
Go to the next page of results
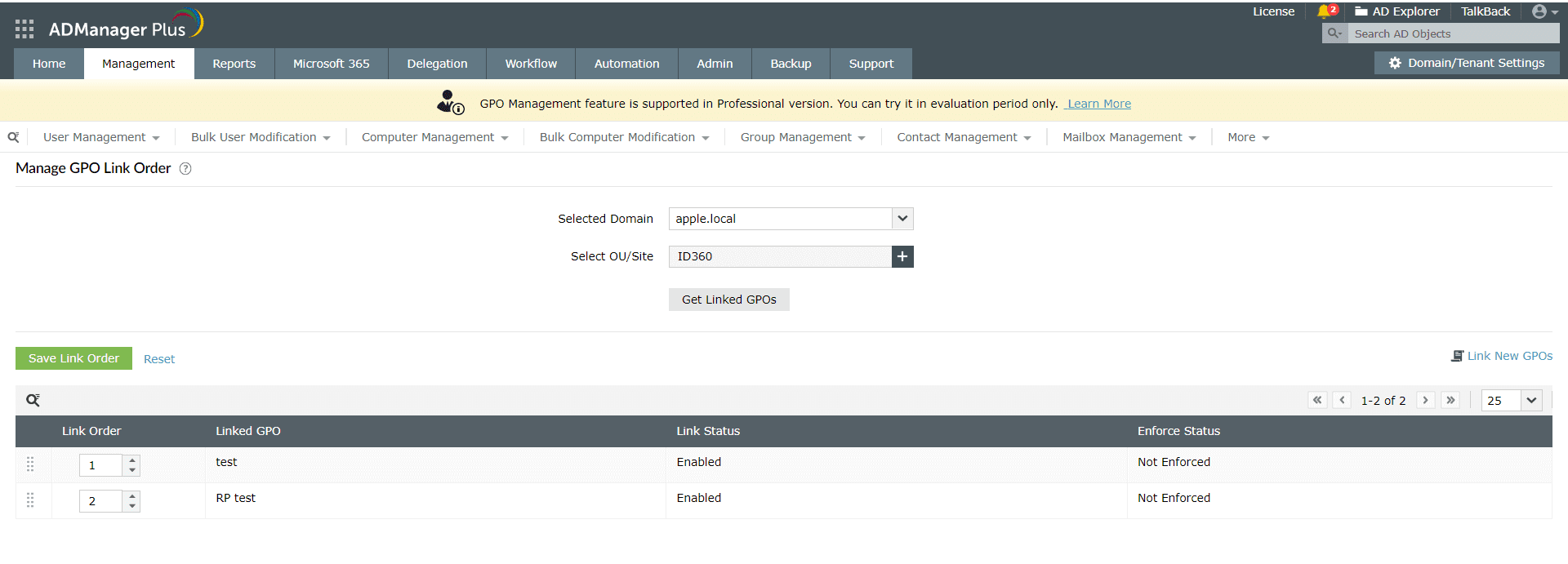pyautogui.click(x=1426, y=400)
